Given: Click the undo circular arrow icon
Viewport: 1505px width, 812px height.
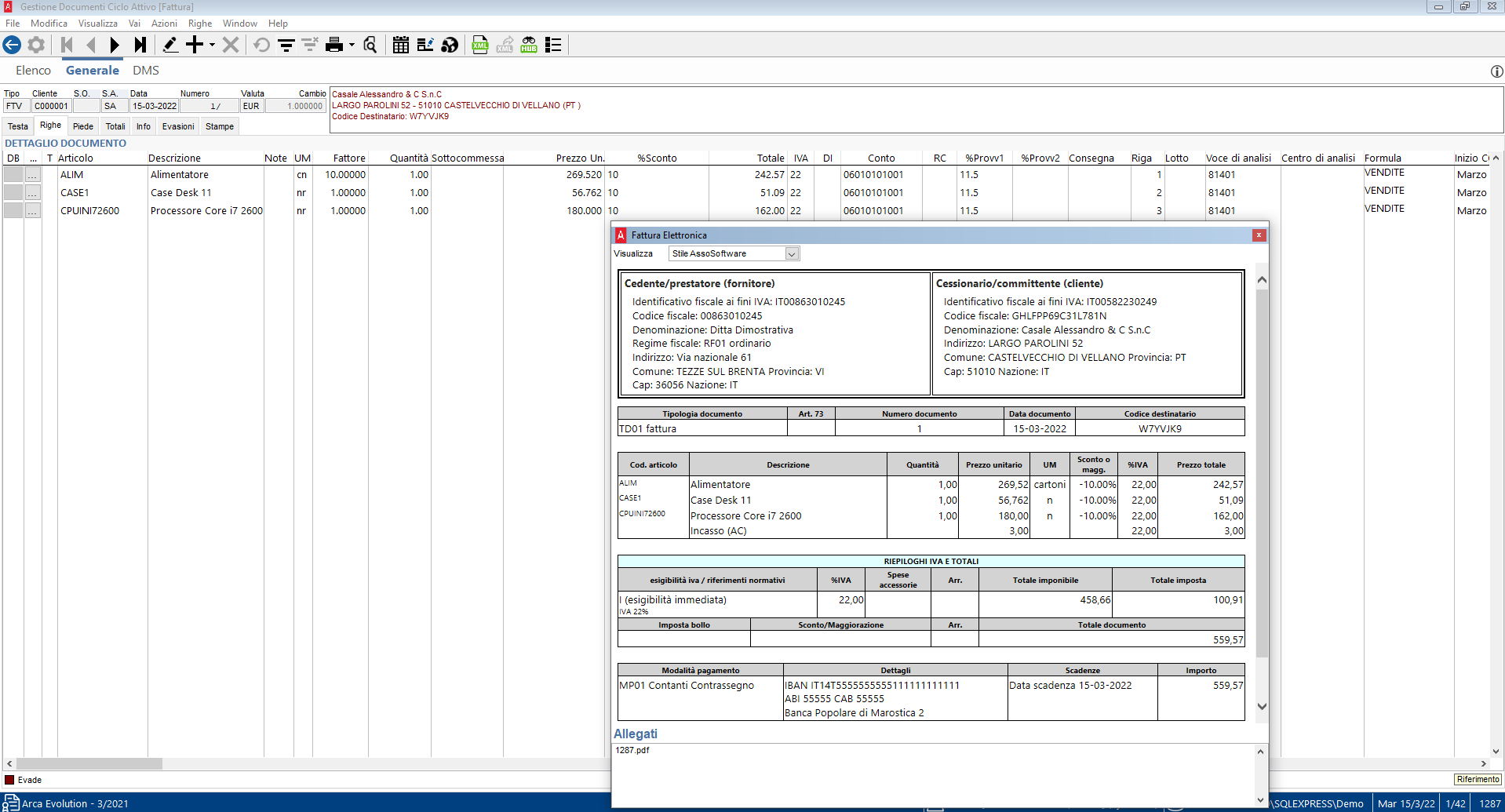Looking at the screenshot, I should click(262, 45).
